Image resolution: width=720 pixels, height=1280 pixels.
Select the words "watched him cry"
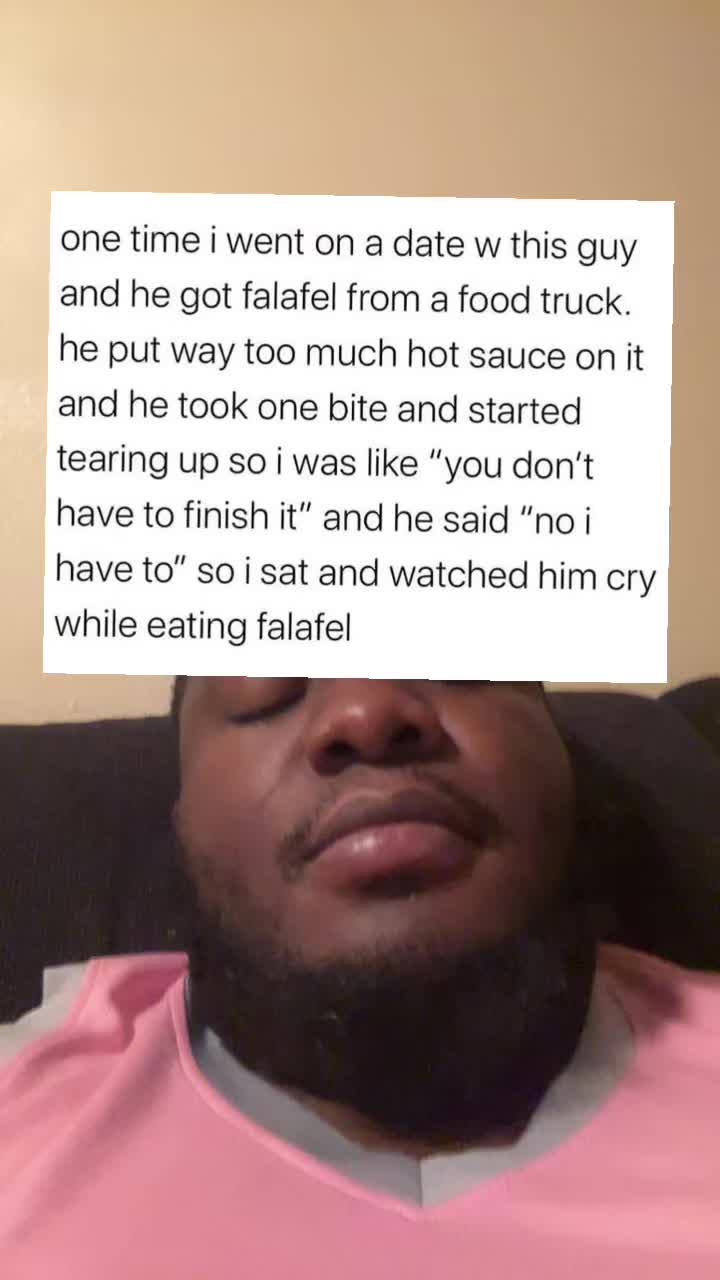pyautogui.click(x=522, y=575)
